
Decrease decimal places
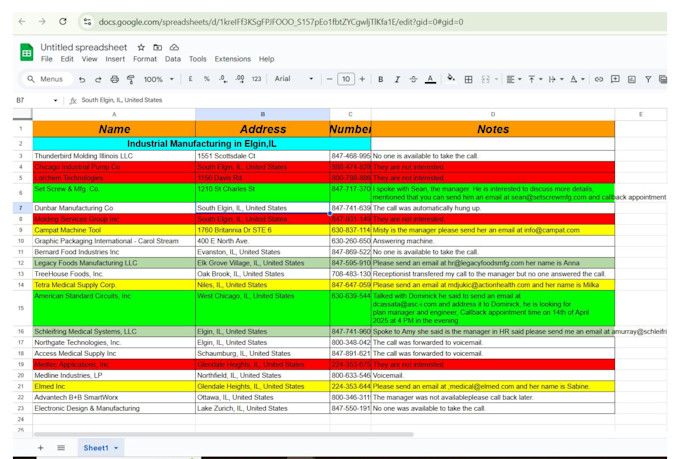(223, 79)
